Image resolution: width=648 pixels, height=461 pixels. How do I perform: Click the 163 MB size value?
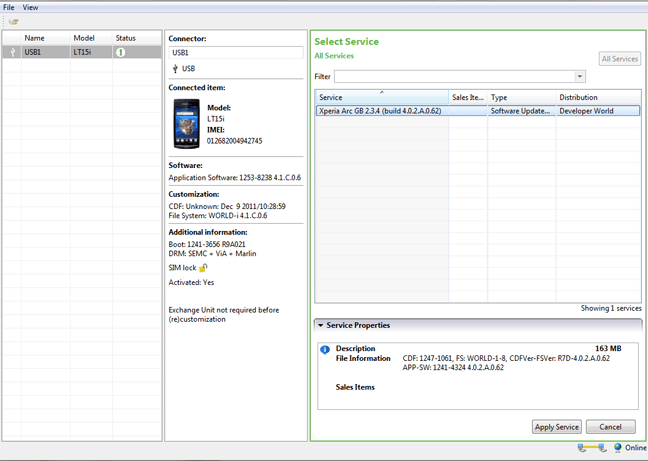coord(608,348)
